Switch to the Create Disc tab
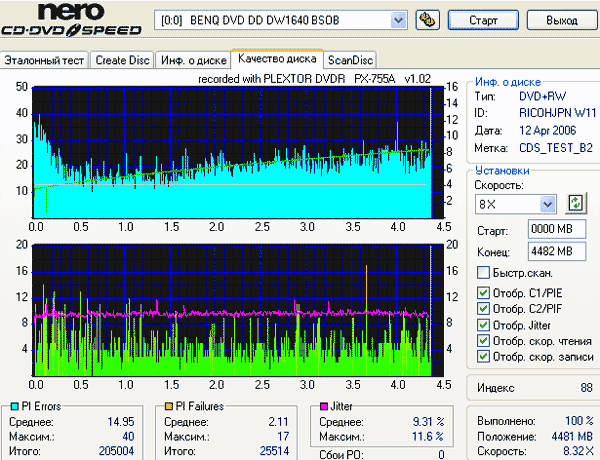This screenshot has width=600, height=460. click(x=122, y=60)
